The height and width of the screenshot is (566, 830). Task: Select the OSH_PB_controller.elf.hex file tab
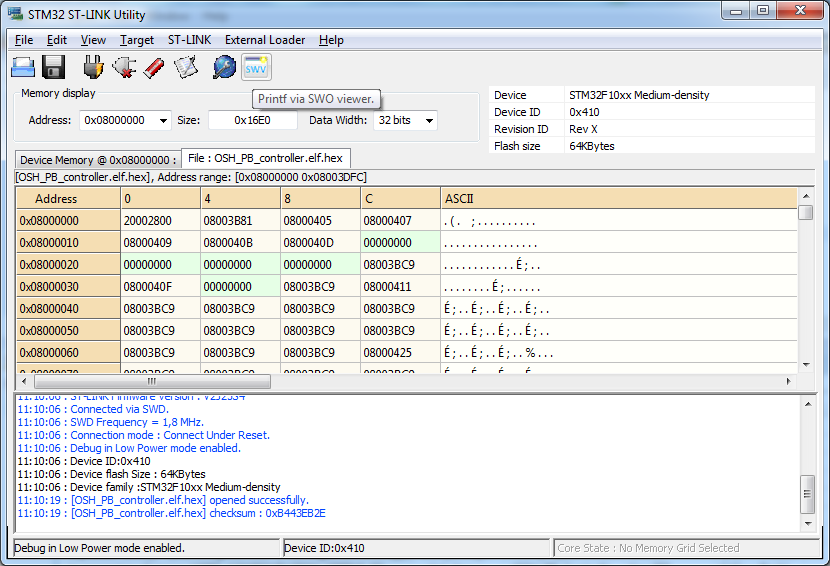(x=265, y=158)
